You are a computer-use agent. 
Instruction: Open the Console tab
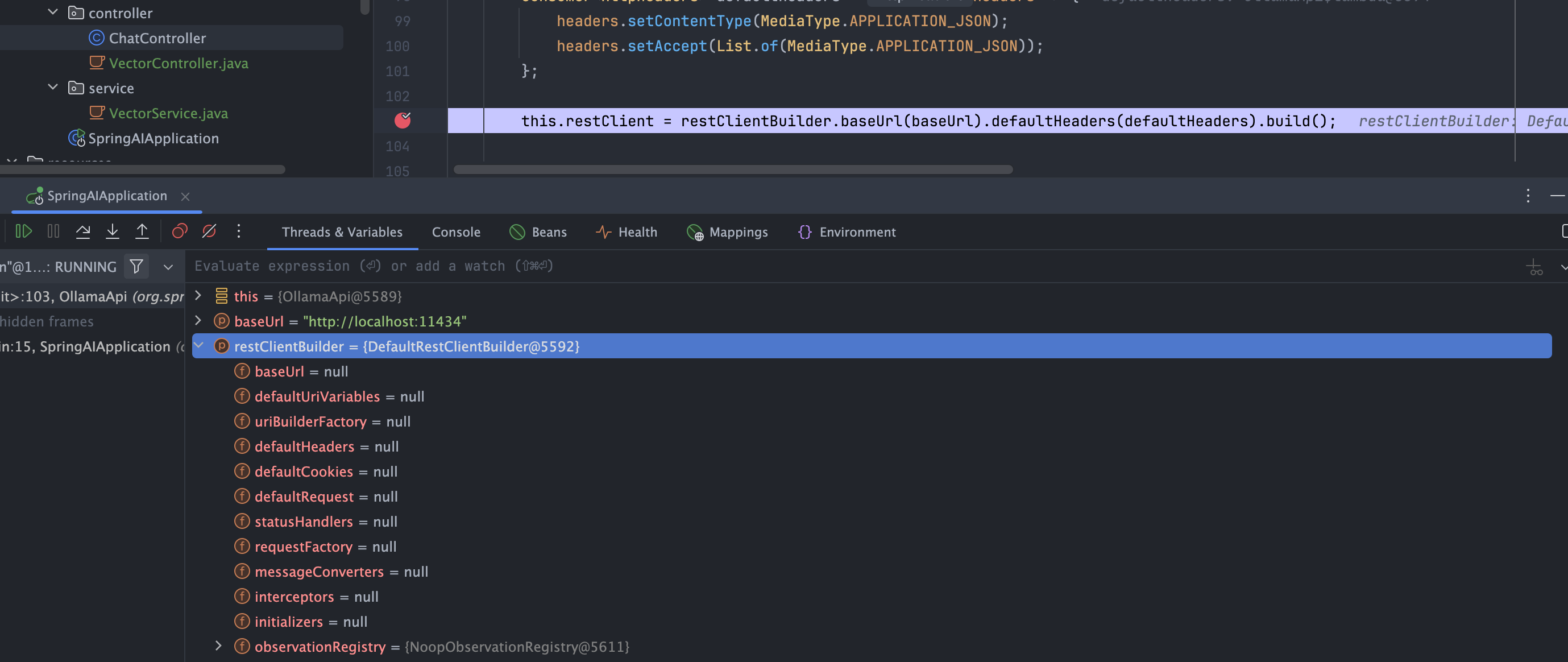click(x=456, y=232)
